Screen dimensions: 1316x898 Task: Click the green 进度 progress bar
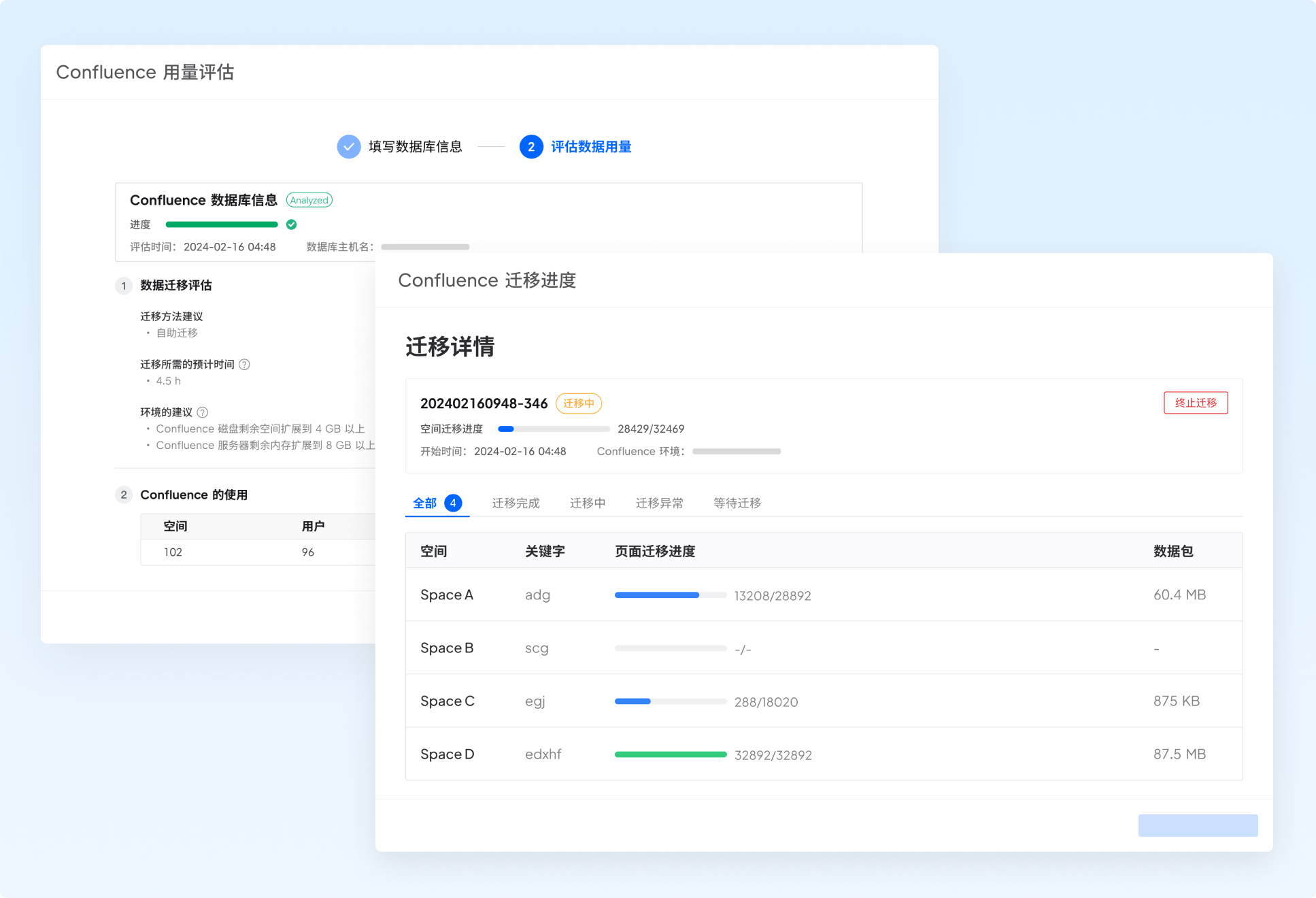click(x=222, y=224)
